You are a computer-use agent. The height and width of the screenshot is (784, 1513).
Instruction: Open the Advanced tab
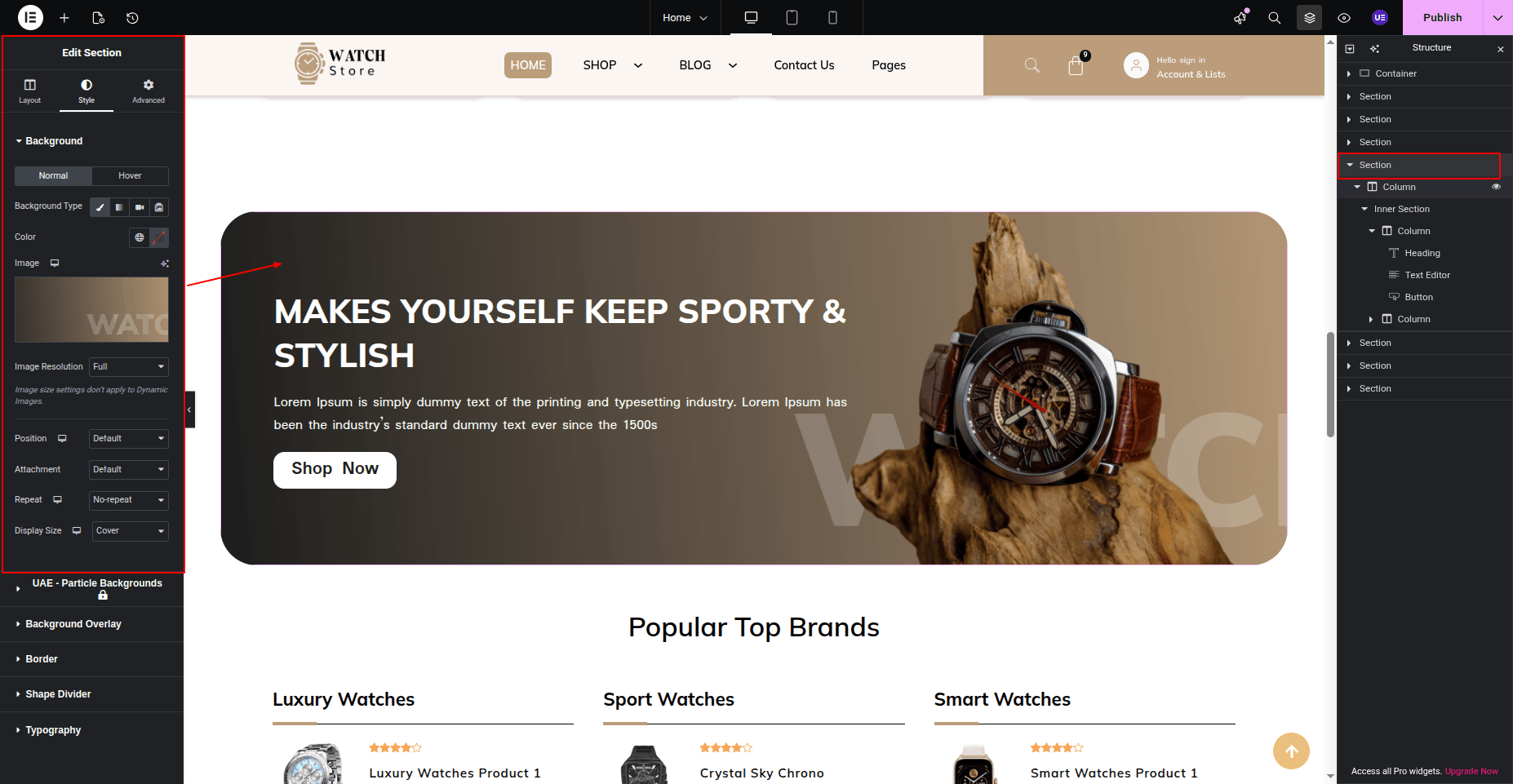149,91
